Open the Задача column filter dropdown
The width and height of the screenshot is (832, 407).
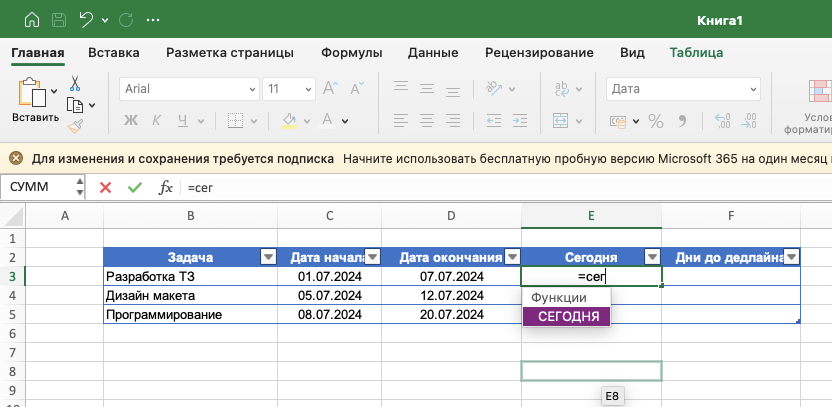click(x=268, y=257)
